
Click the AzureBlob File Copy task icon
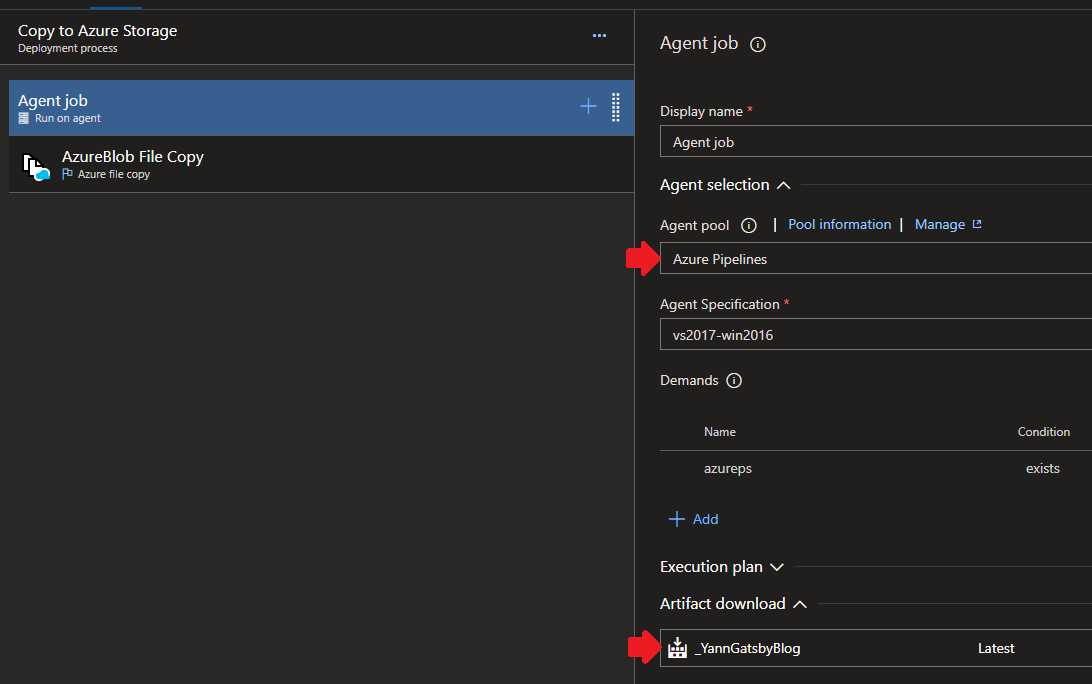[x=35, y=165]
